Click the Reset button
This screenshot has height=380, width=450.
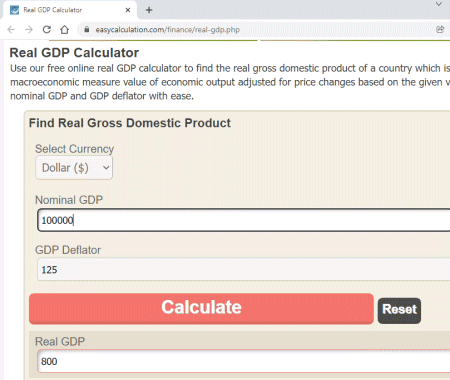[399, 311]
